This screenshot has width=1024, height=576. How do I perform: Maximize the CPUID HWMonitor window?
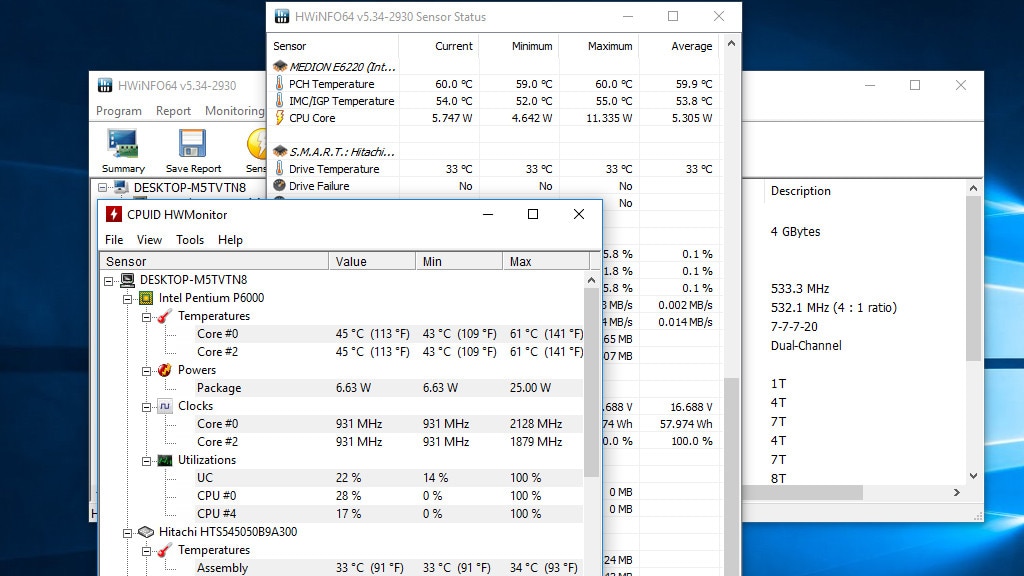coord(533,214)
